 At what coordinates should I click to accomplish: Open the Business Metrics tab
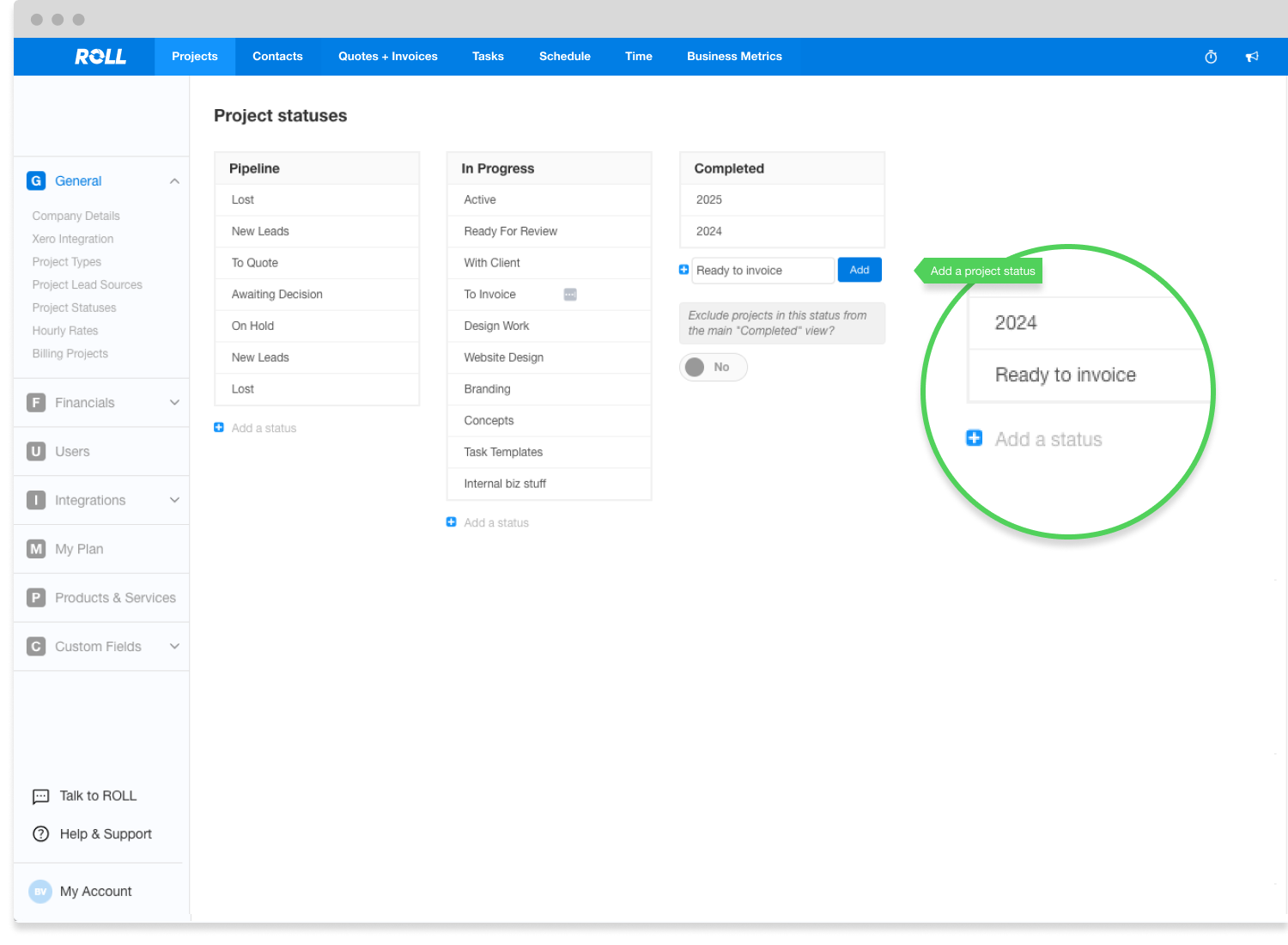click(x=734, y=57)
